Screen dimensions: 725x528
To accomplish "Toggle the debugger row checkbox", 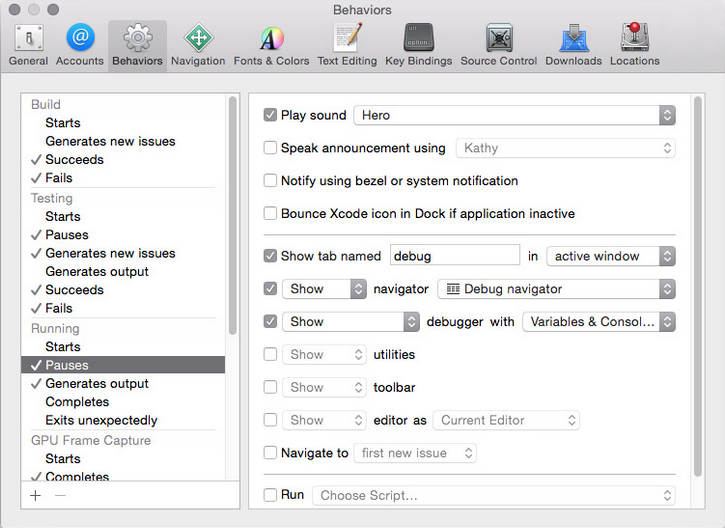I will point(270,321).
